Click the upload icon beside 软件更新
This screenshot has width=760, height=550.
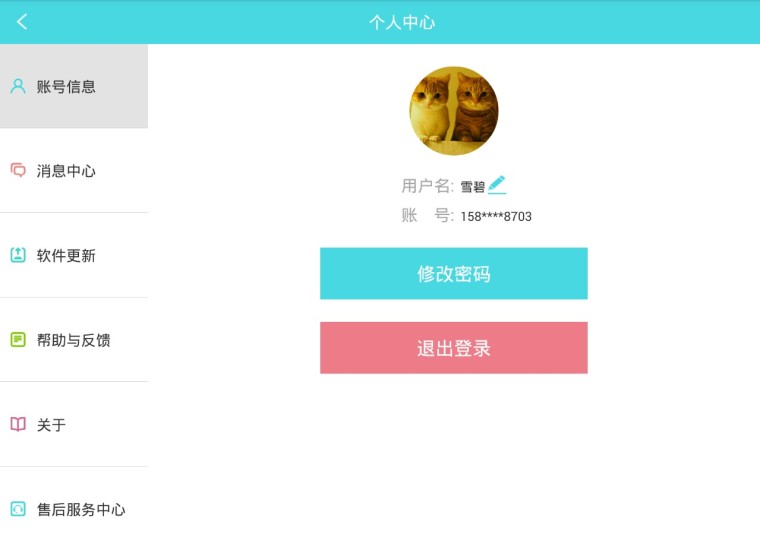(18, 255)
